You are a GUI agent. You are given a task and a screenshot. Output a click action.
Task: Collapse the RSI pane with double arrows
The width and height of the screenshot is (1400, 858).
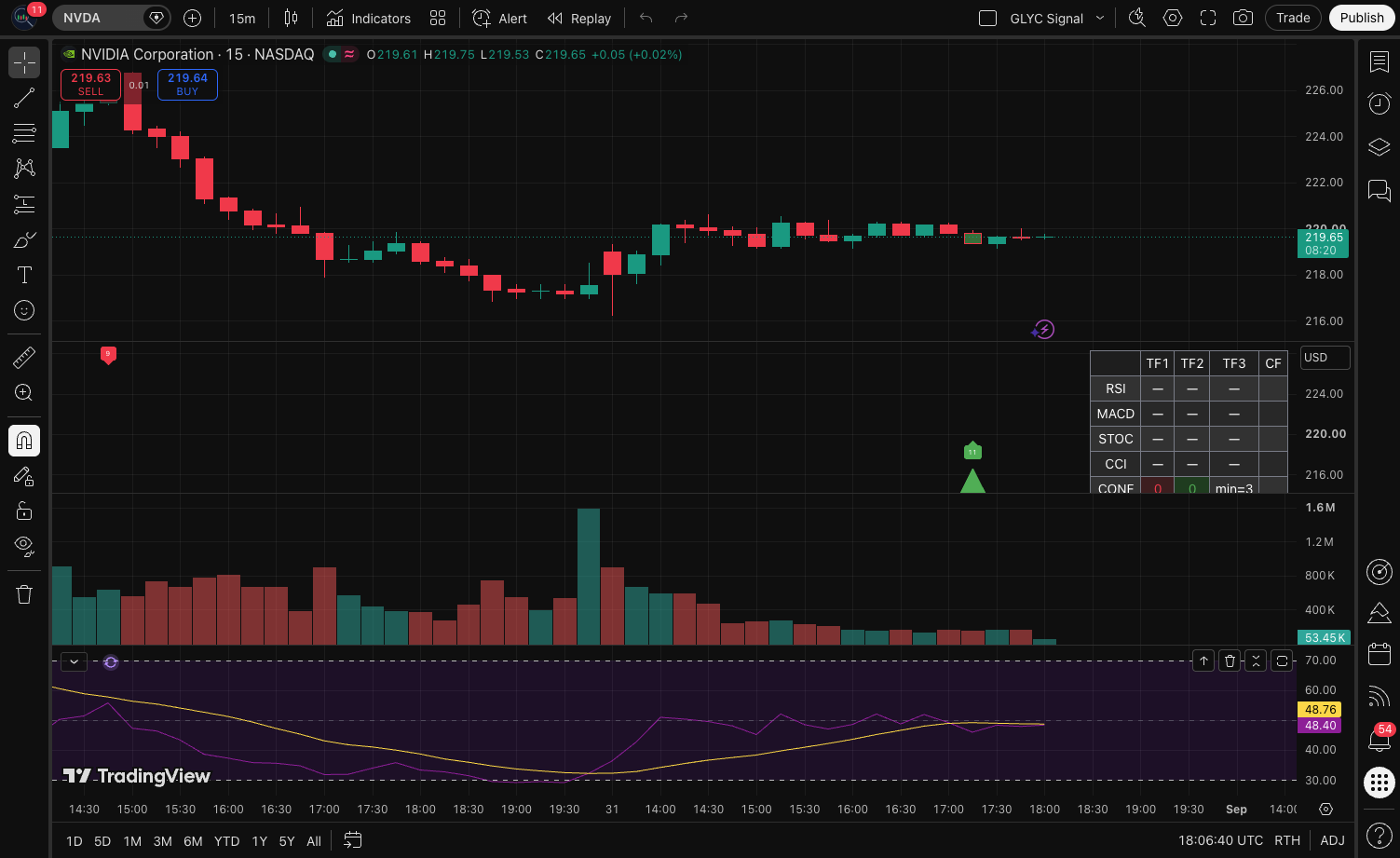pyautogui.click(x=1256, y=661)
